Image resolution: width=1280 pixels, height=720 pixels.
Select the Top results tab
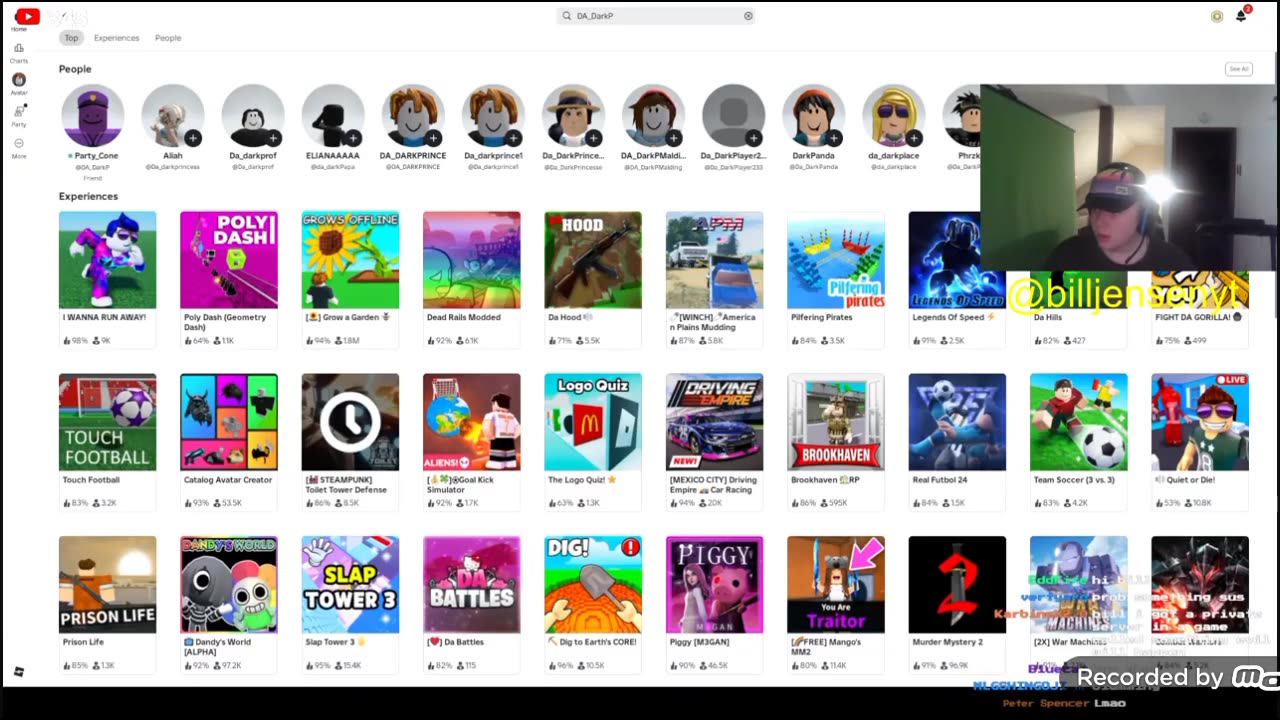(x=71, y=38)
